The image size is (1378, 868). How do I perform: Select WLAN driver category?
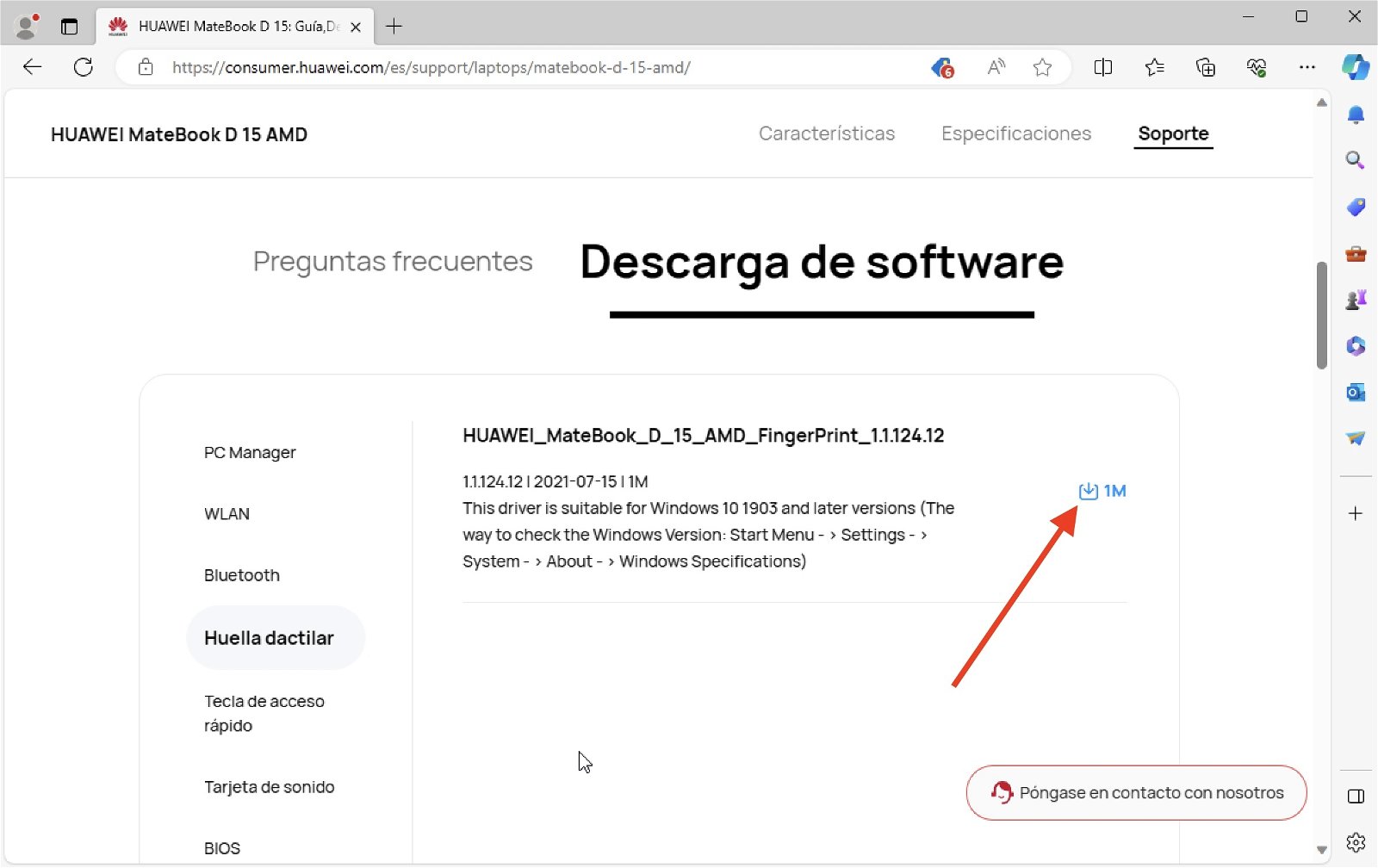(227, 514)
